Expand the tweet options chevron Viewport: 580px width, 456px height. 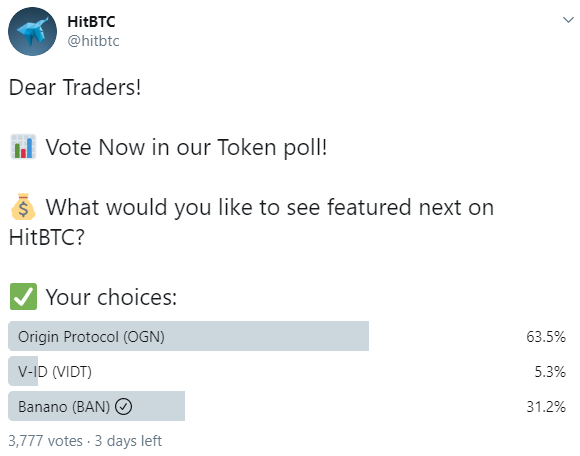pos(568,20)
